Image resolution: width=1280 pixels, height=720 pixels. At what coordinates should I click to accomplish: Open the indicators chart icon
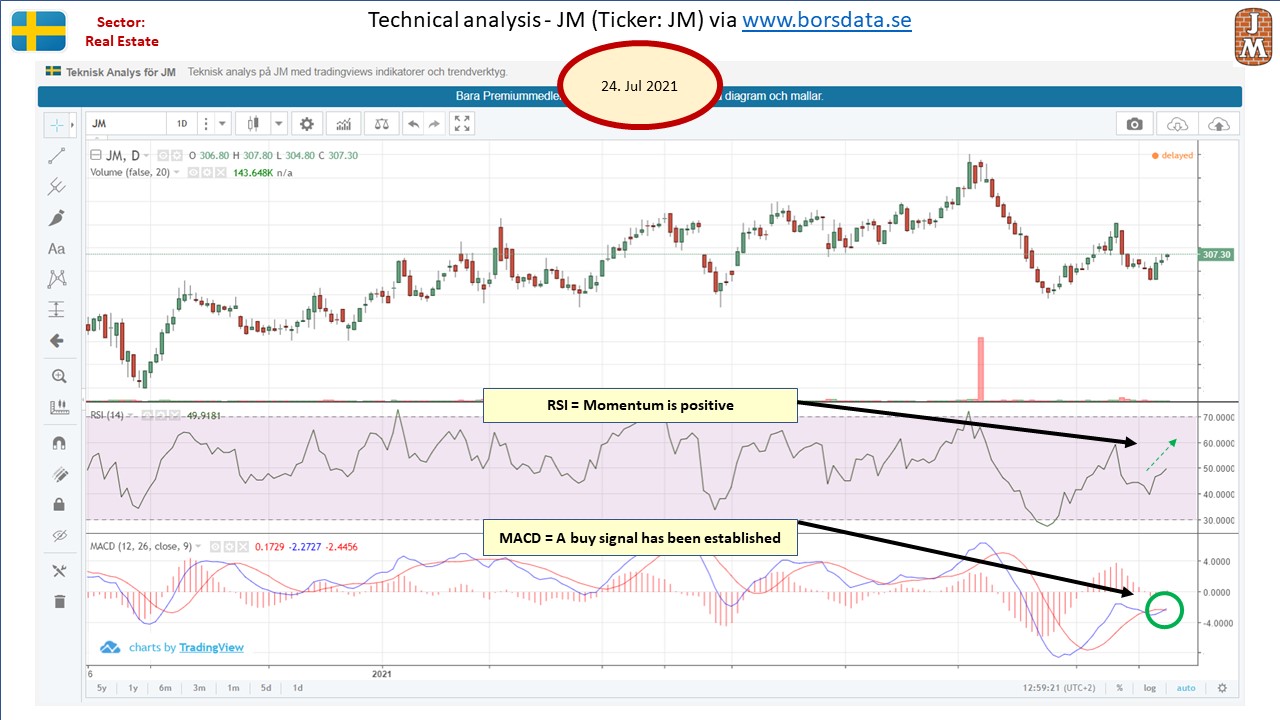344,124
